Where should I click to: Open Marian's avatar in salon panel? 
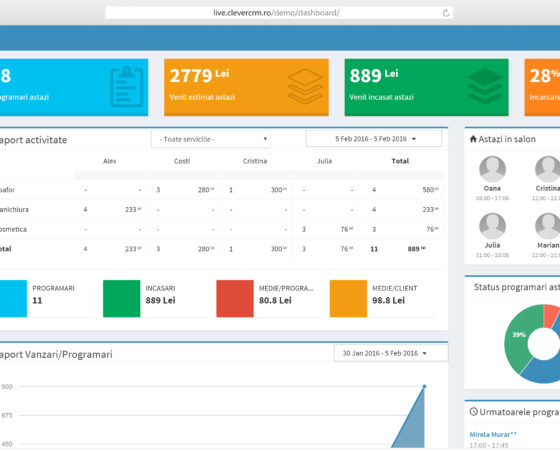548,226
